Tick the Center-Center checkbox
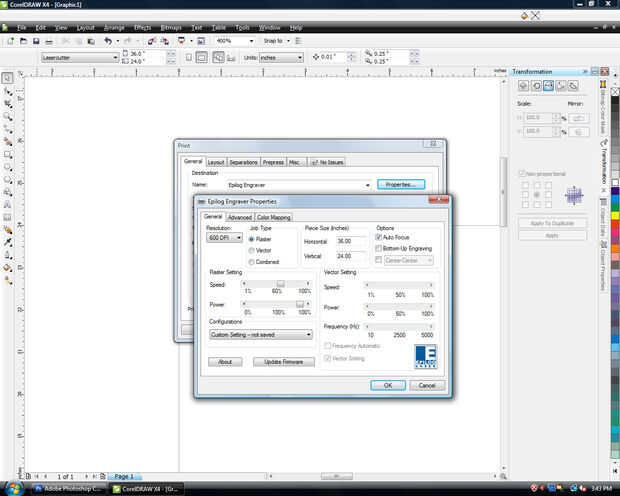The image size is (620, 496). (x=378, y=260)
